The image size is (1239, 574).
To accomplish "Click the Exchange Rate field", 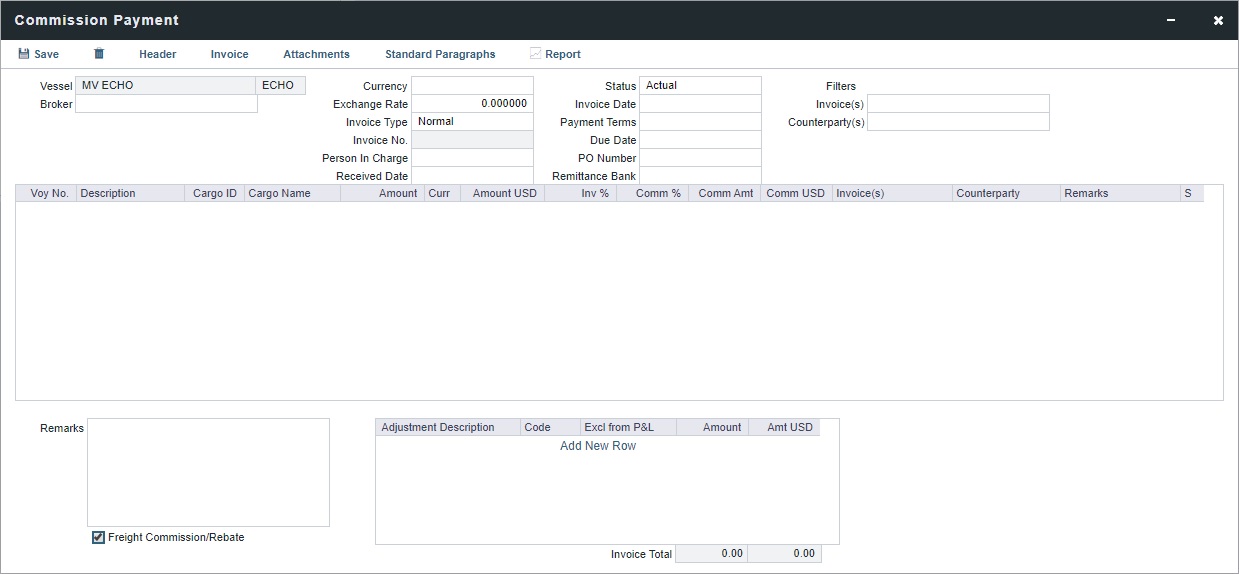I will point(472,104).
